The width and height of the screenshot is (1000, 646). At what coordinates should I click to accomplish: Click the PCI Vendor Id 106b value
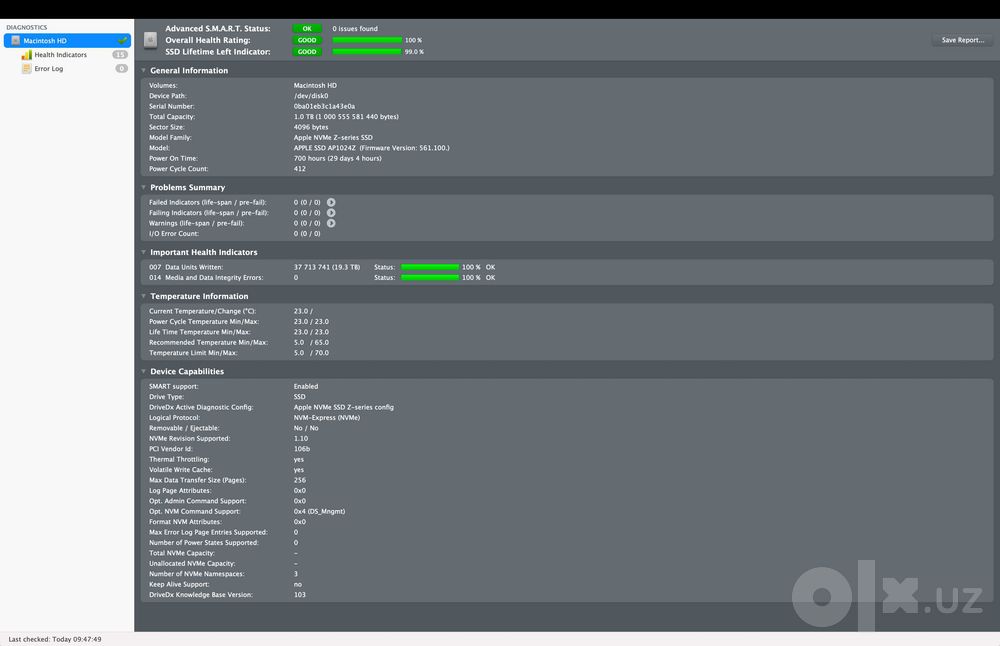coord(302,449)
